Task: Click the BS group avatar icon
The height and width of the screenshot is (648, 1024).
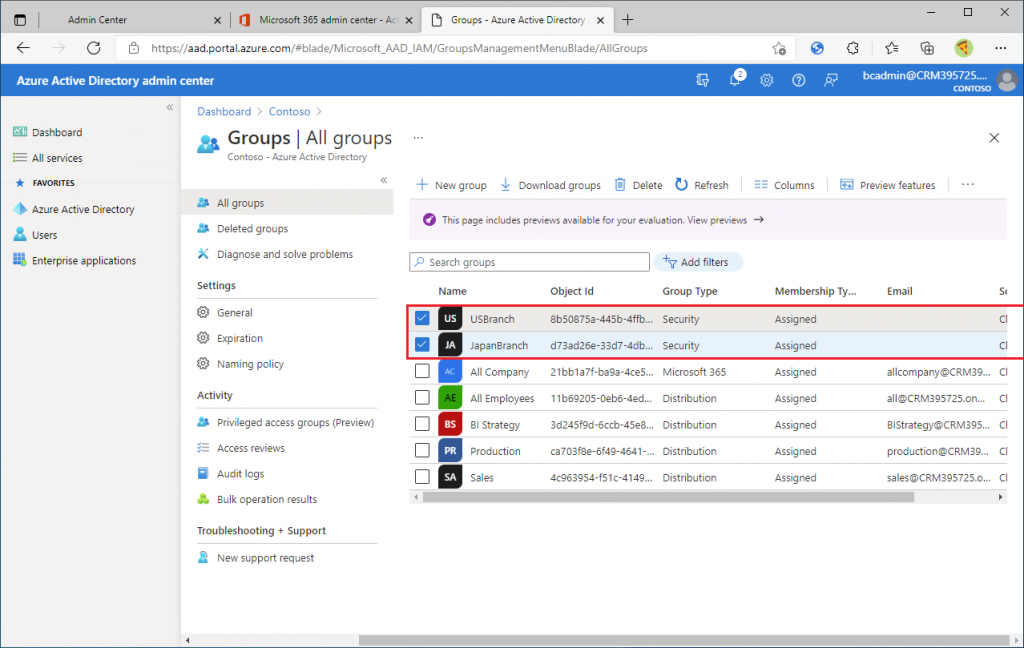Action: 450,425
